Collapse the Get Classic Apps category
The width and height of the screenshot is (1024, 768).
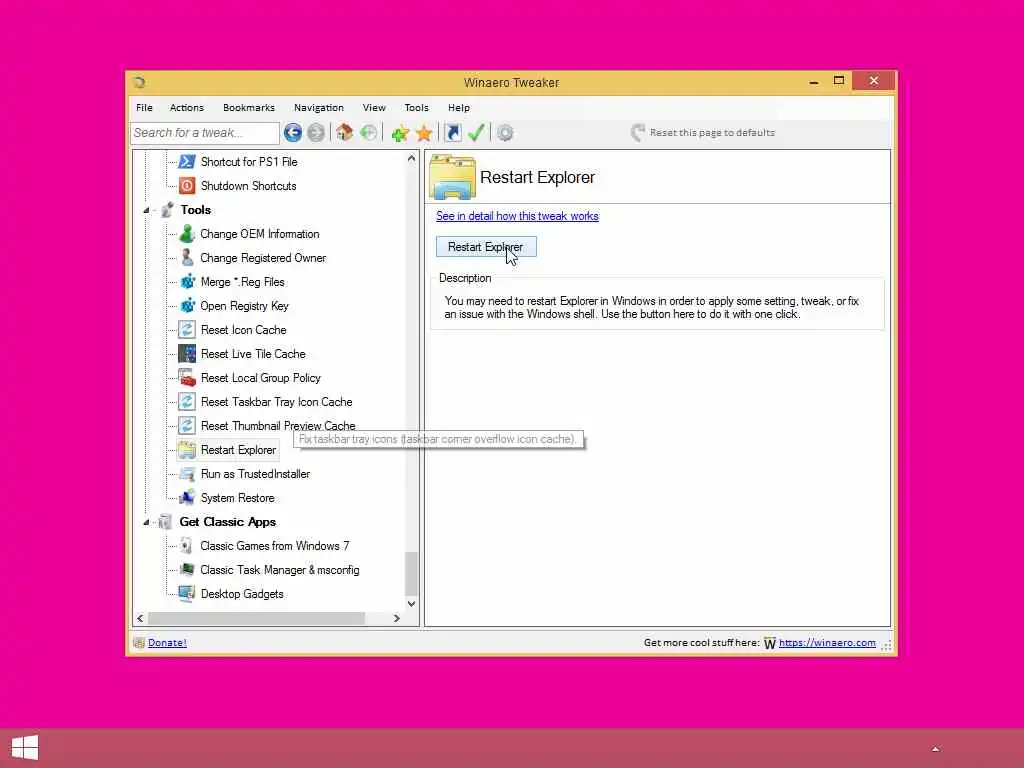click(146, 522)
